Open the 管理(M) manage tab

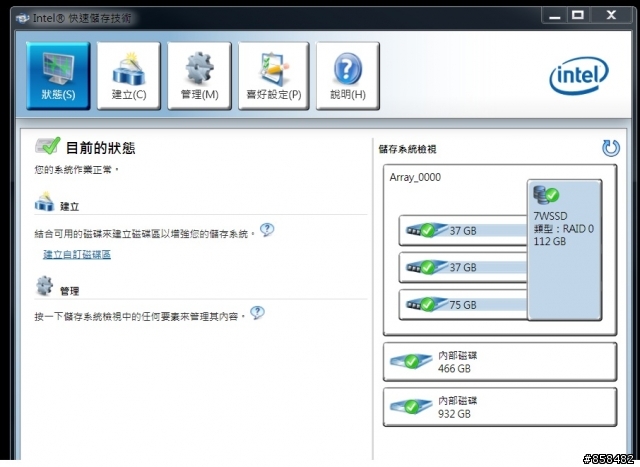click(199, 76)
